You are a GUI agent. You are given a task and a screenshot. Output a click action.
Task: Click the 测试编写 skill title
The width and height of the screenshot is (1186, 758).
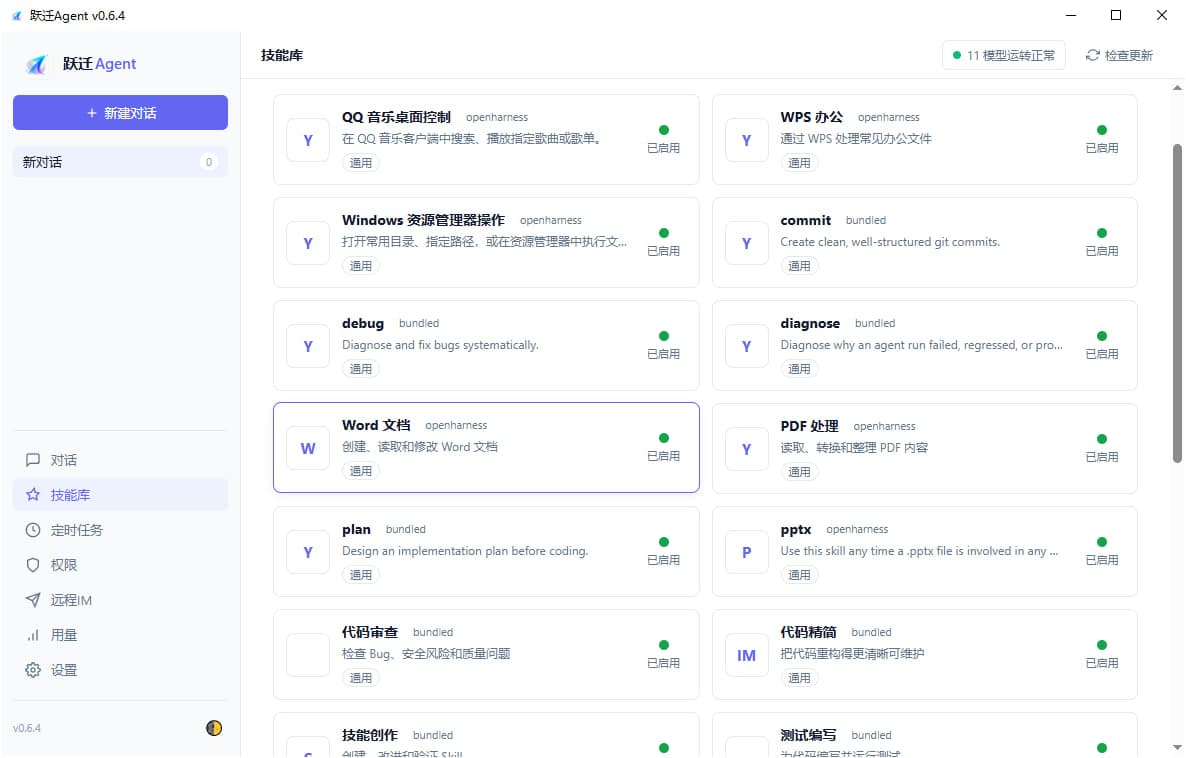click(809, 735)
